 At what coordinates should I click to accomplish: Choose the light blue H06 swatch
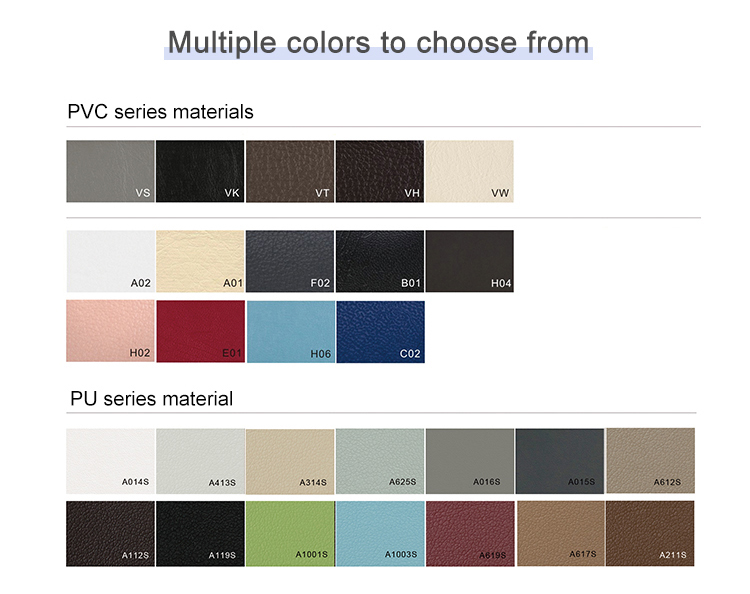(x=290, y=331)
